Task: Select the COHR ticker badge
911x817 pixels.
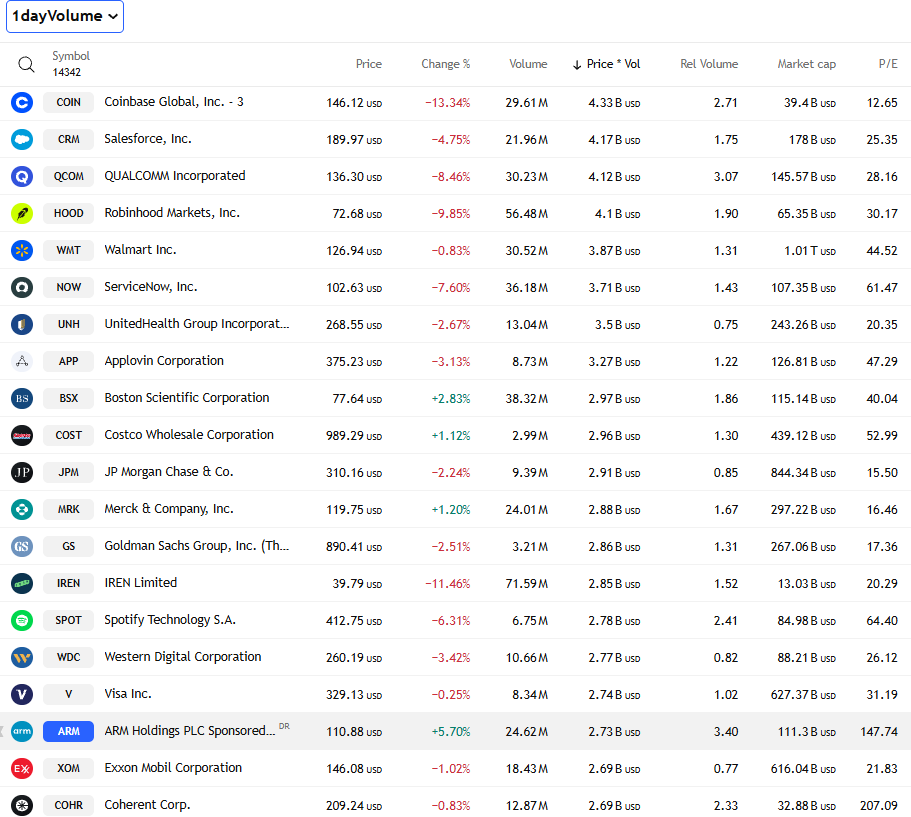Action: coord(69,805)
